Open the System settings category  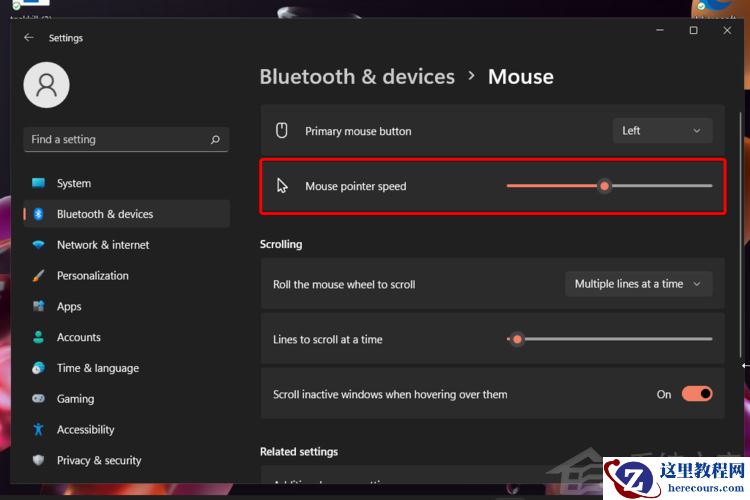coord(126,183)
